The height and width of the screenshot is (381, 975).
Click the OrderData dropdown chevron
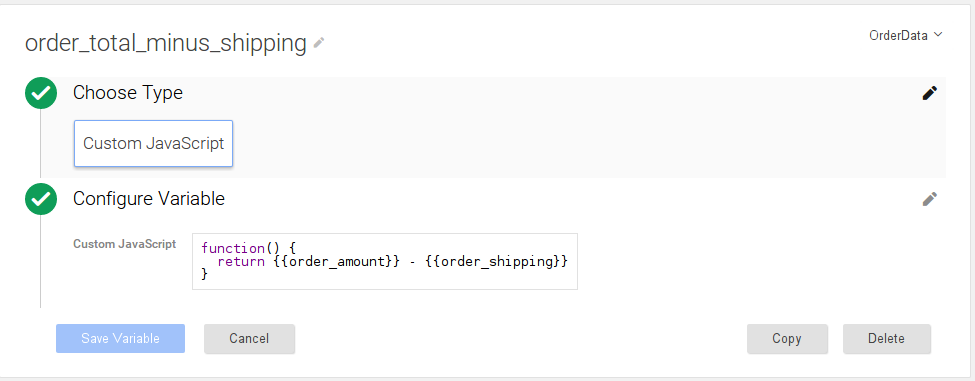tap(938, 35)
